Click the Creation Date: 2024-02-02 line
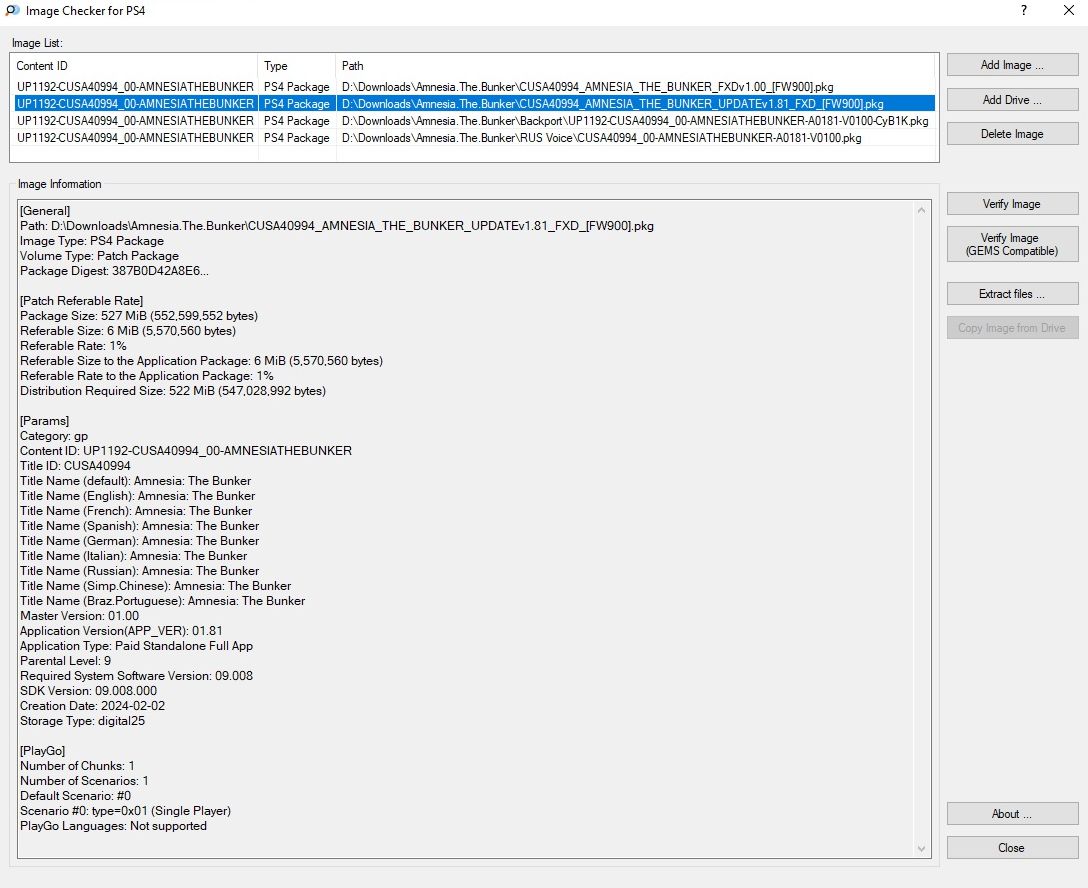The height and width of the screenshot is (888, 1088). tap(92, 706)
